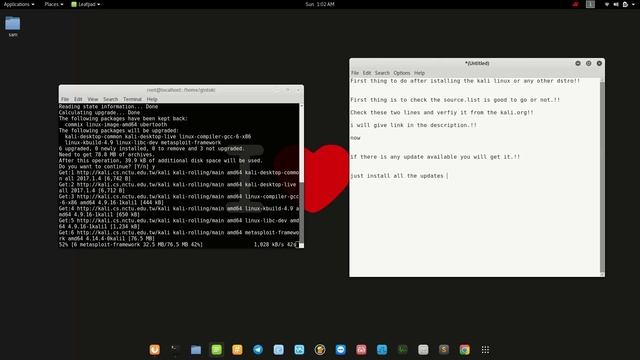Click the power icon in the top bar
Image resolution: width=640 pixels, height=360 pixels.
pos(625,4)
